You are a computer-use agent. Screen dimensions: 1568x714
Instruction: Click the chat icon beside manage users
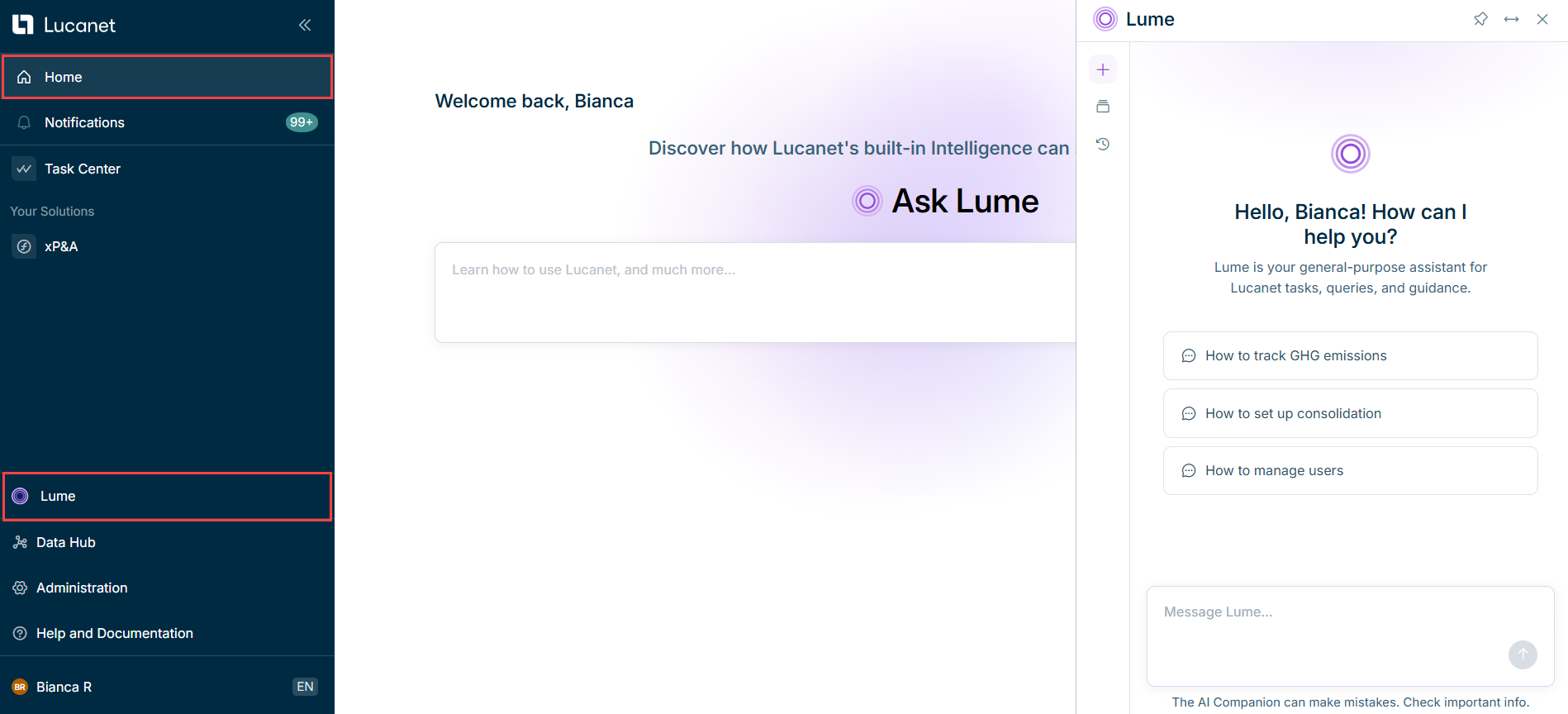point(1189,471)
